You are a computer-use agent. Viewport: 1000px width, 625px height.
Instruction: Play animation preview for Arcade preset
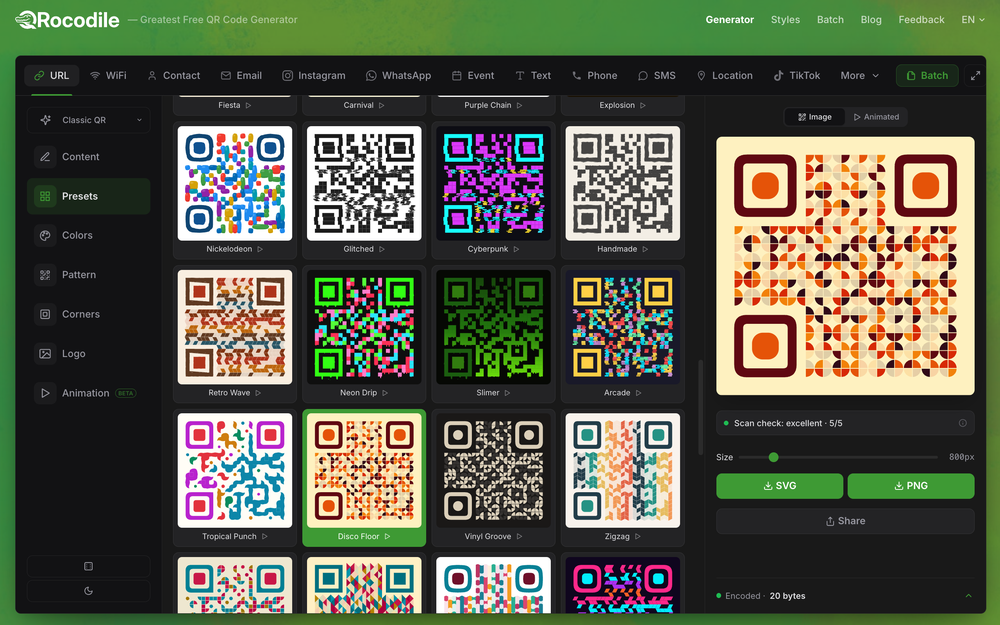click(638, 393)
